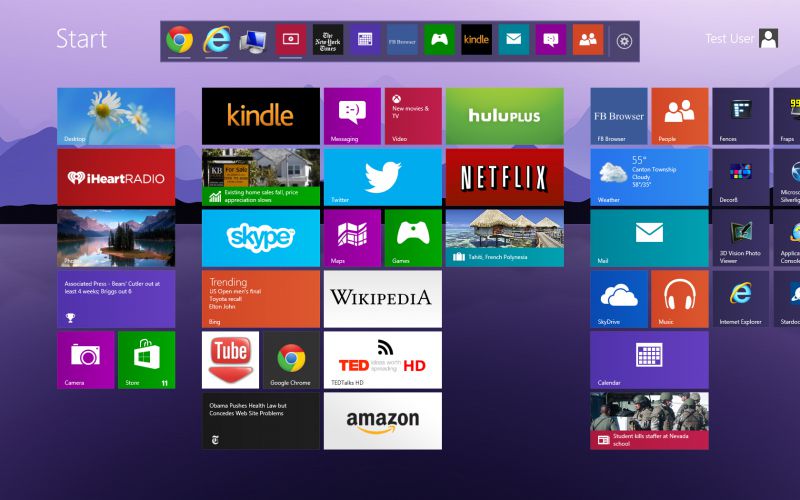Launch the Netflix tile
800x500 pixels.
[x=504, y=177]
